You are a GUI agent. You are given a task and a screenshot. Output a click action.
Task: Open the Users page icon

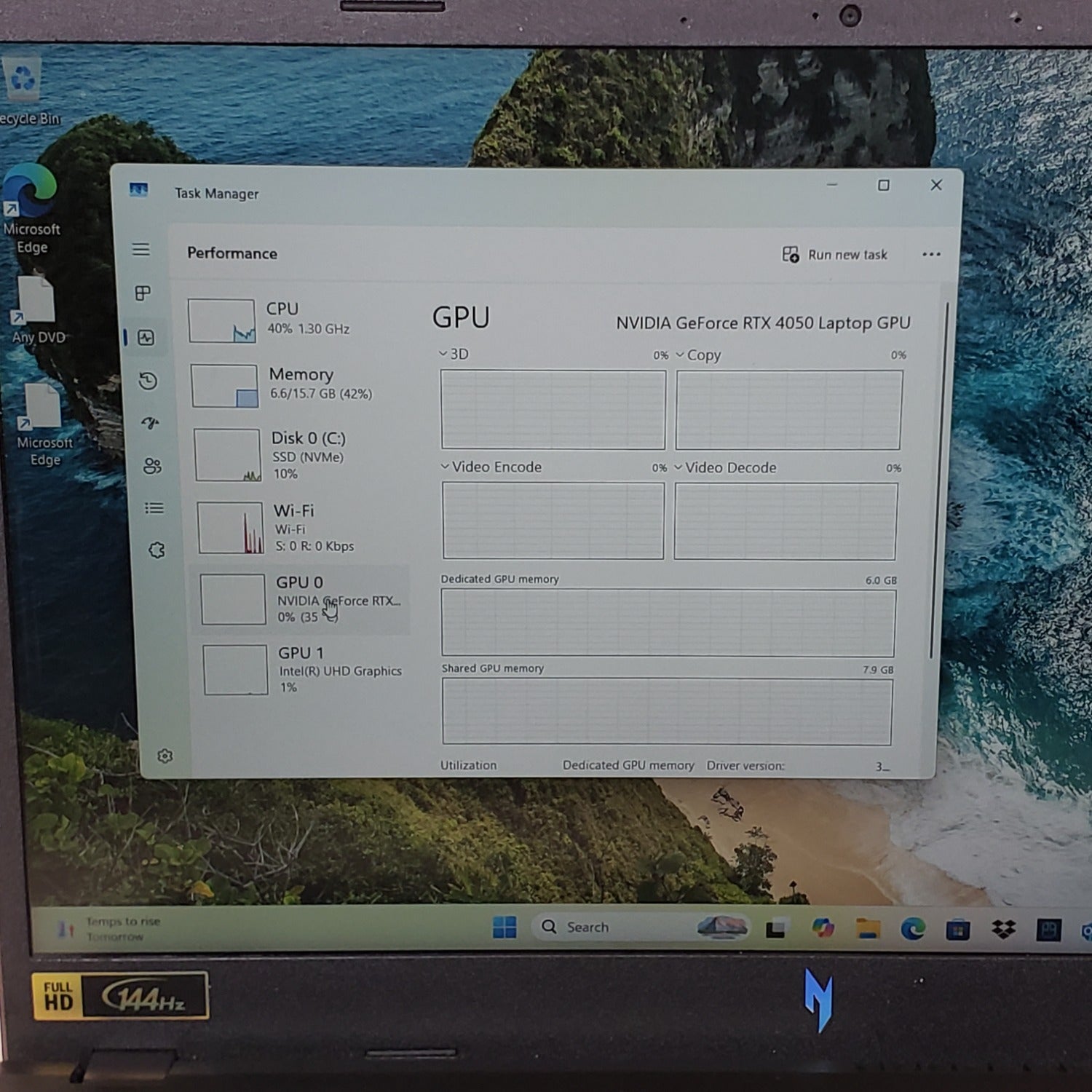click(152, 466)
